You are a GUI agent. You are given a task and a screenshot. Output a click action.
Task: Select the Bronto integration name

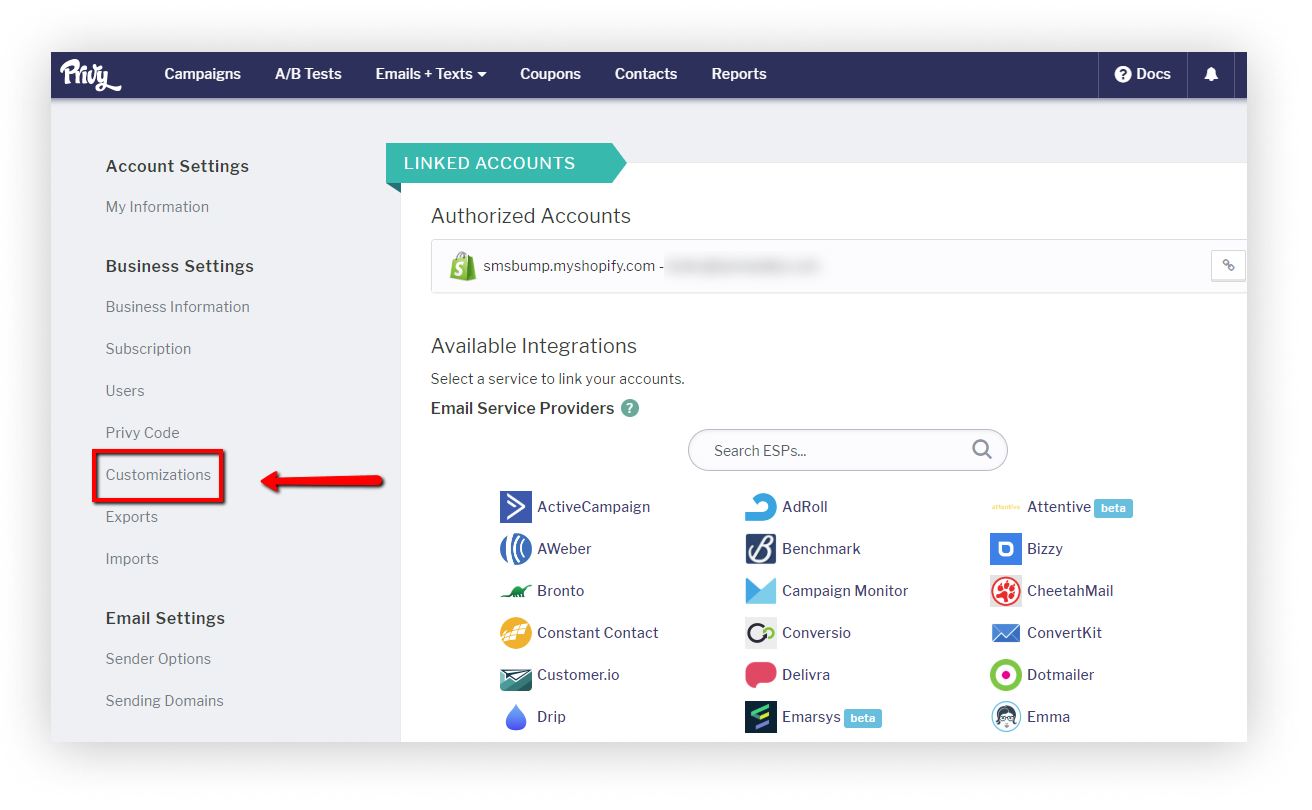[560, 591]
